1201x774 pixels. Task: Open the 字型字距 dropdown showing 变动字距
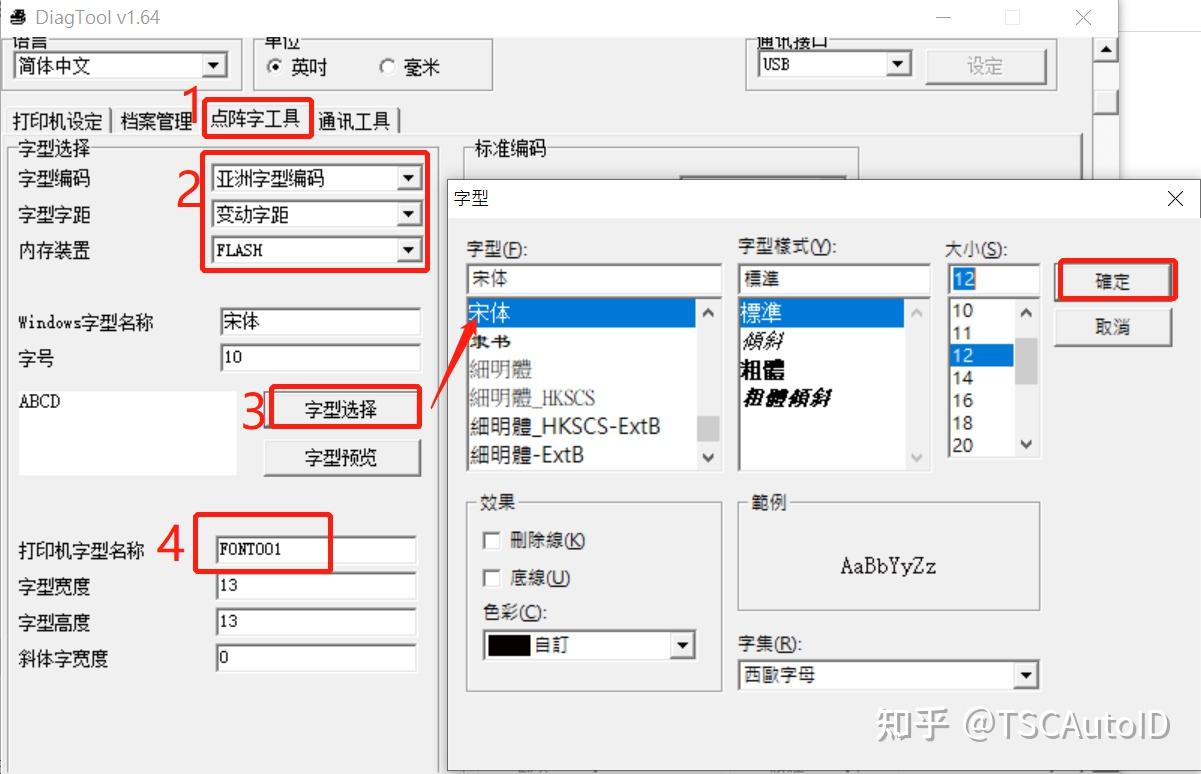407,213
